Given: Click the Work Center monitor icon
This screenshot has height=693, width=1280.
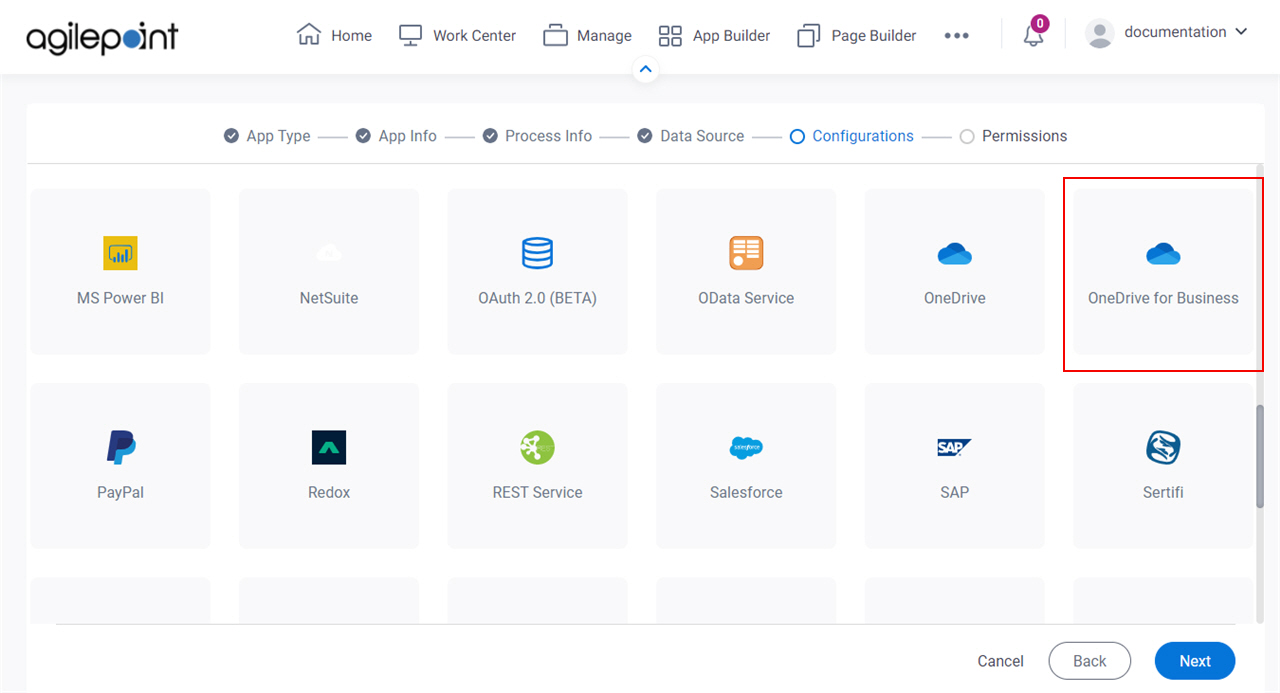Looking at the screenshot, I should [410, 35].
